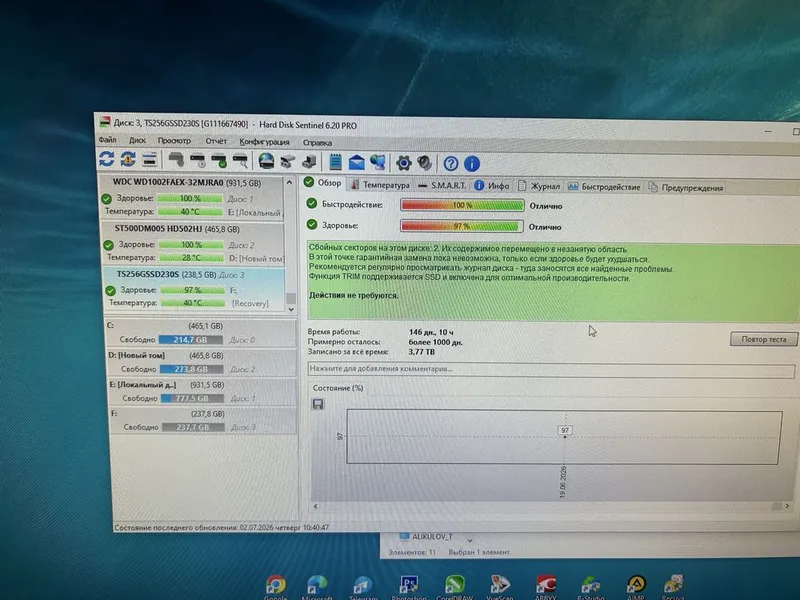This screenshot has height=600, width=800.
Task: Click the chart's left scroll arrow
Action: [x=315, y=506]
